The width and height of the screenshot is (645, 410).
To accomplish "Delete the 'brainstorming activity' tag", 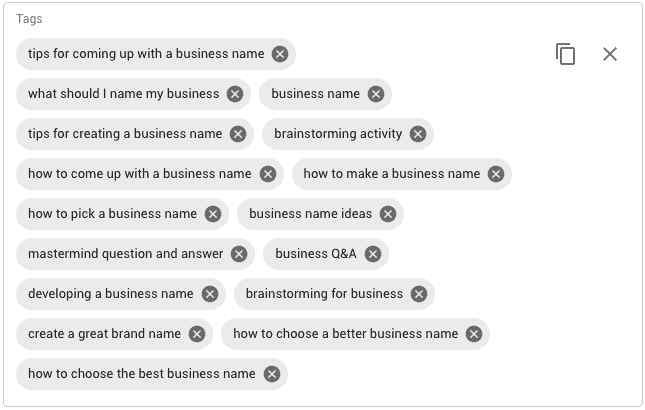I will click(x=418, y=134).
